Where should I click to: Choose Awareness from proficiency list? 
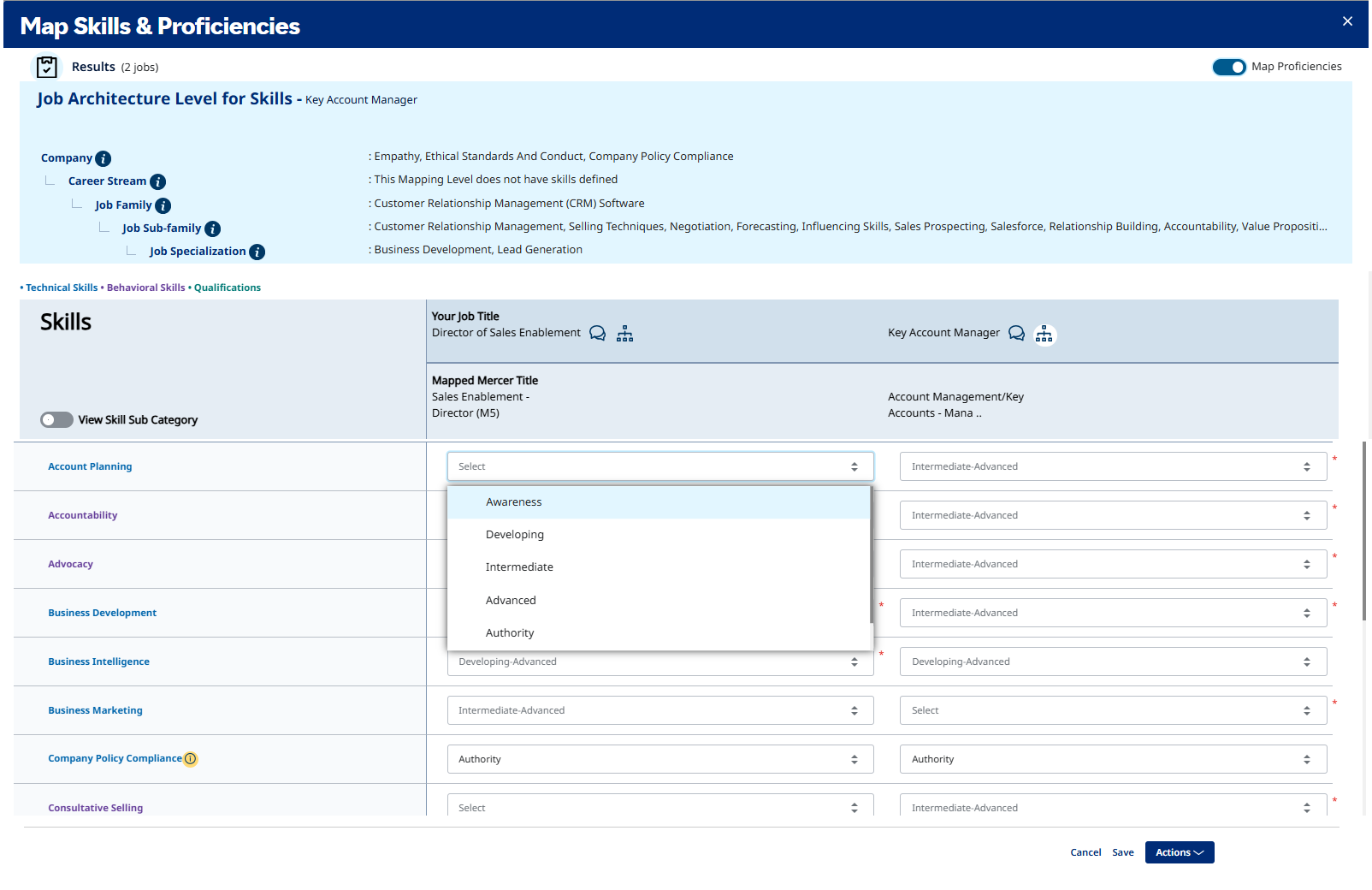659,502
